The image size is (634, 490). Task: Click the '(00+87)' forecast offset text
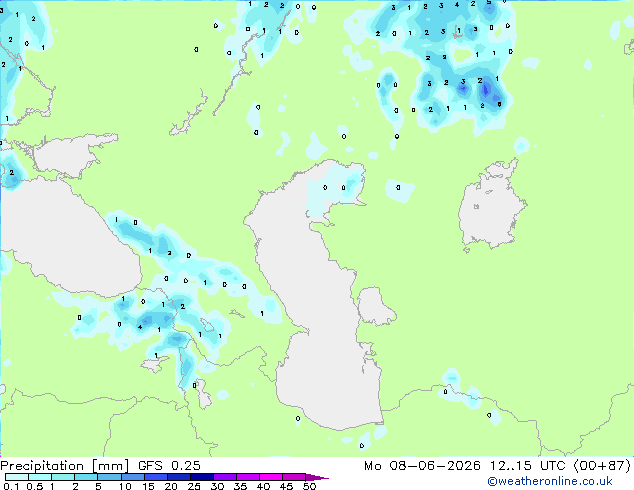click(x=602, y=466)
